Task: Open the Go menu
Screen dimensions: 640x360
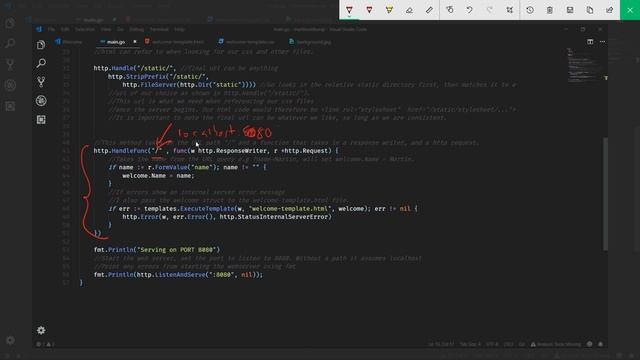Action: pyautogui.click(x=120, y=29)
